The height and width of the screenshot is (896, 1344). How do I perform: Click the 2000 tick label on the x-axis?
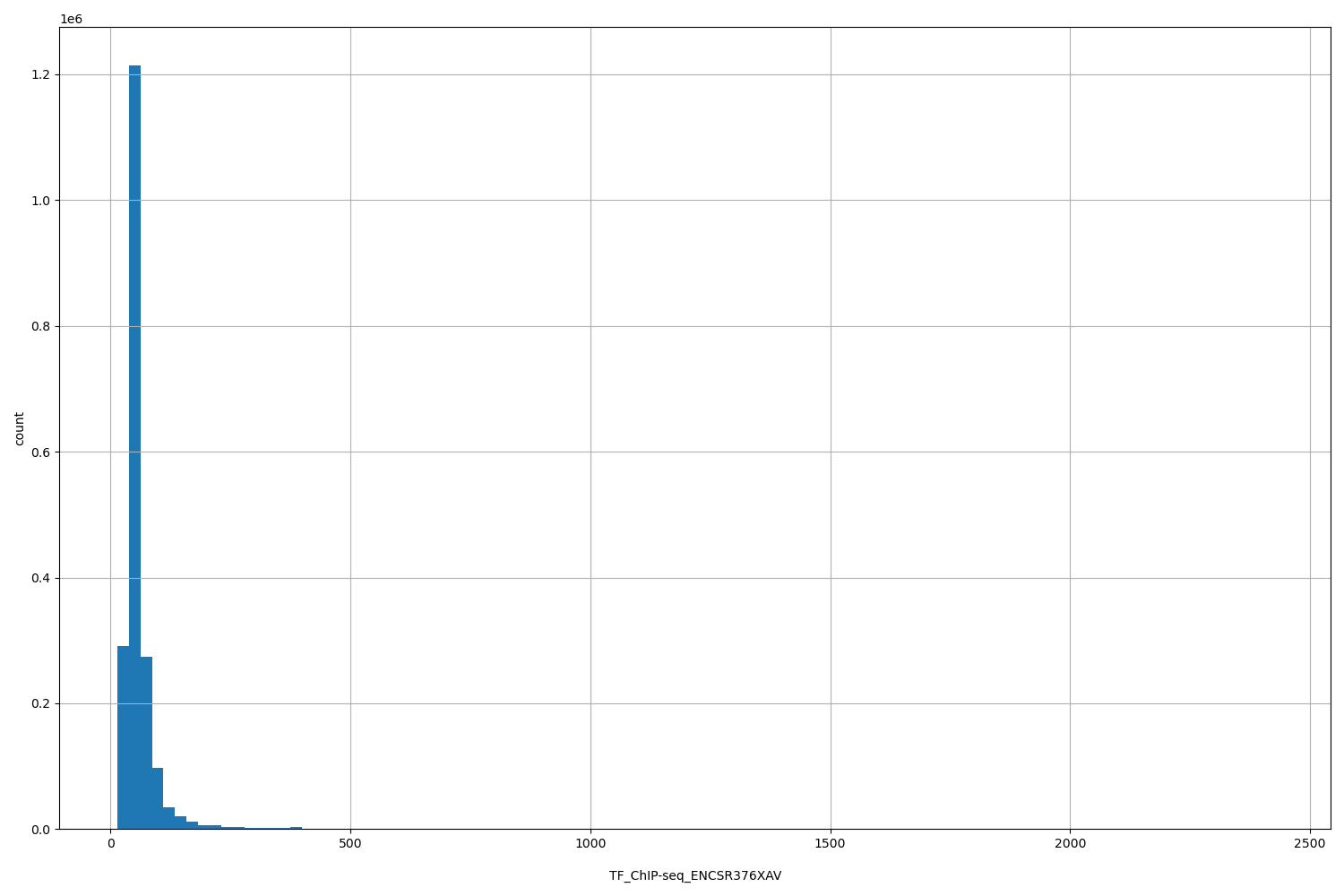pos(1071,843)
